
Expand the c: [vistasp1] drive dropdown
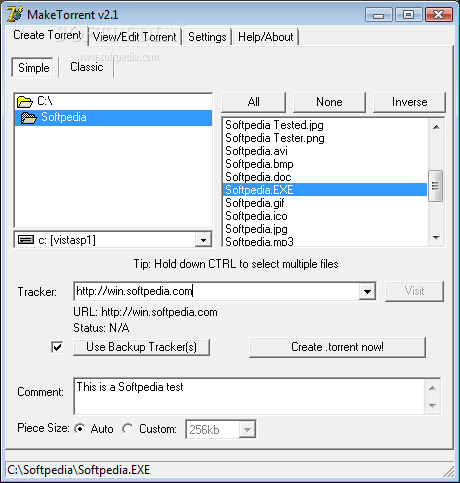(203, 240)
